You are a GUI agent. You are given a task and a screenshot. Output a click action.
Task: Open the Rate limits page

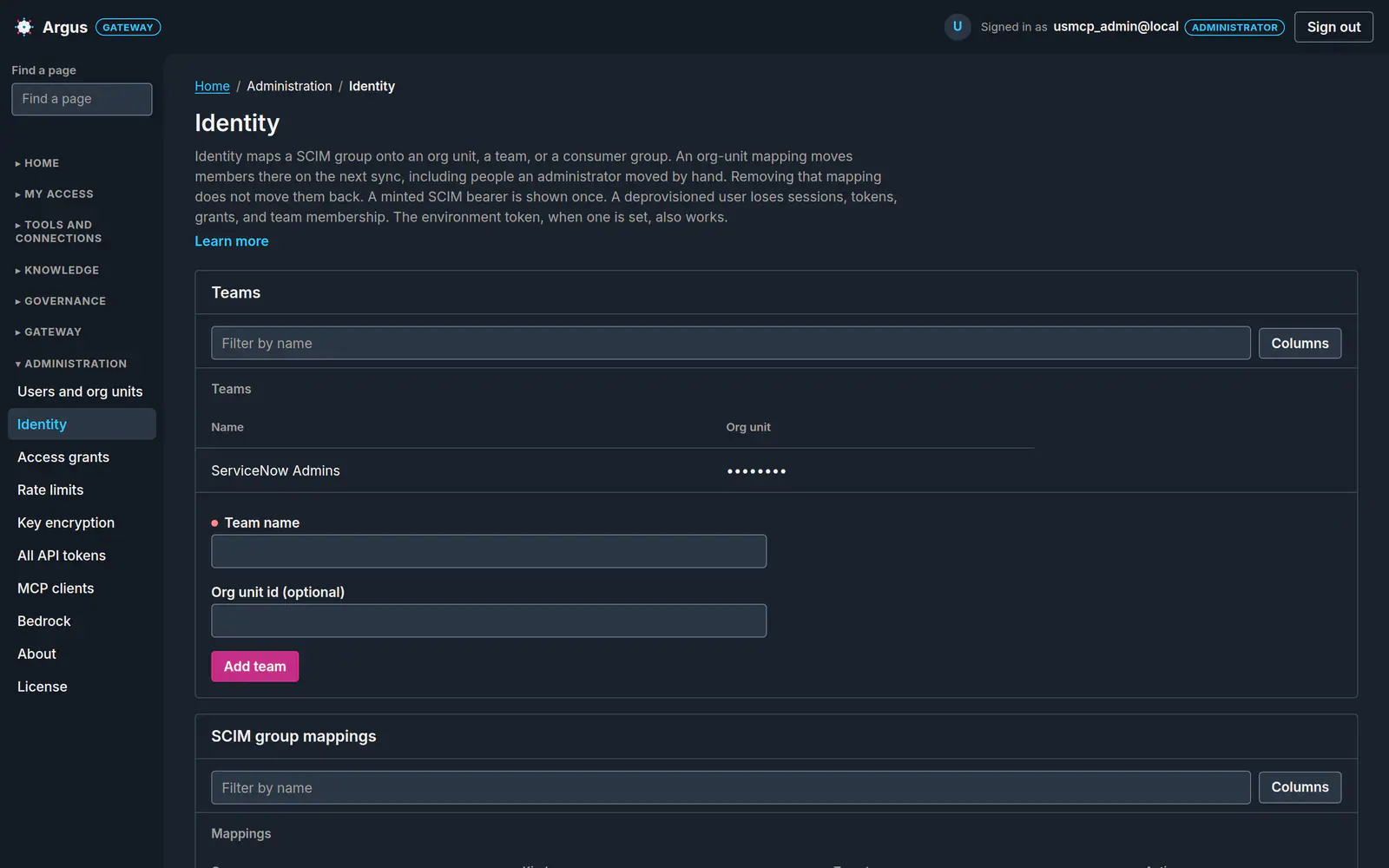82,490
